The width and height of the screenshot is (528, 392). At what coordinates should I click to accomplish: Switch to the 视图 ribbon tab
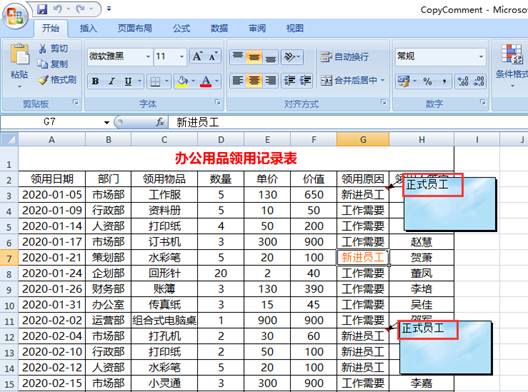click(295, 28)
